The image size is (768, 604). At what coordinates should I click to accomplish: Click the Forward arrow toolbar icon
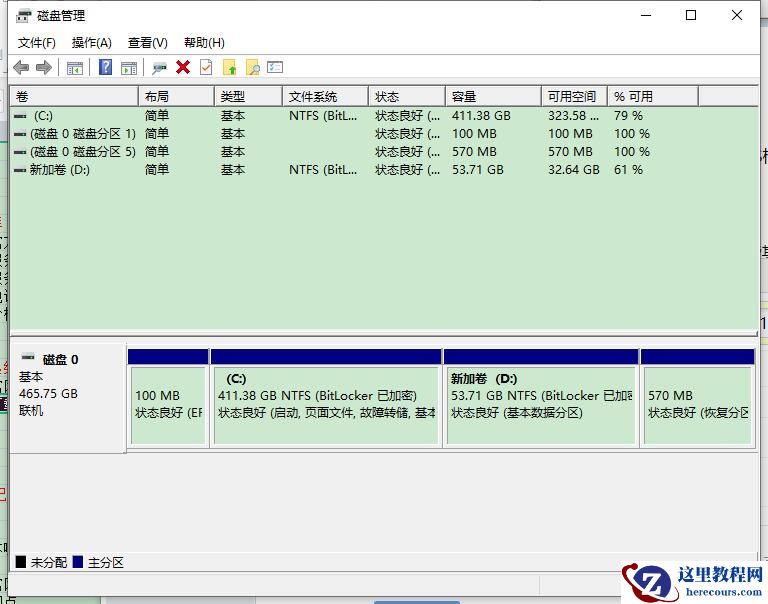[44, 67]
